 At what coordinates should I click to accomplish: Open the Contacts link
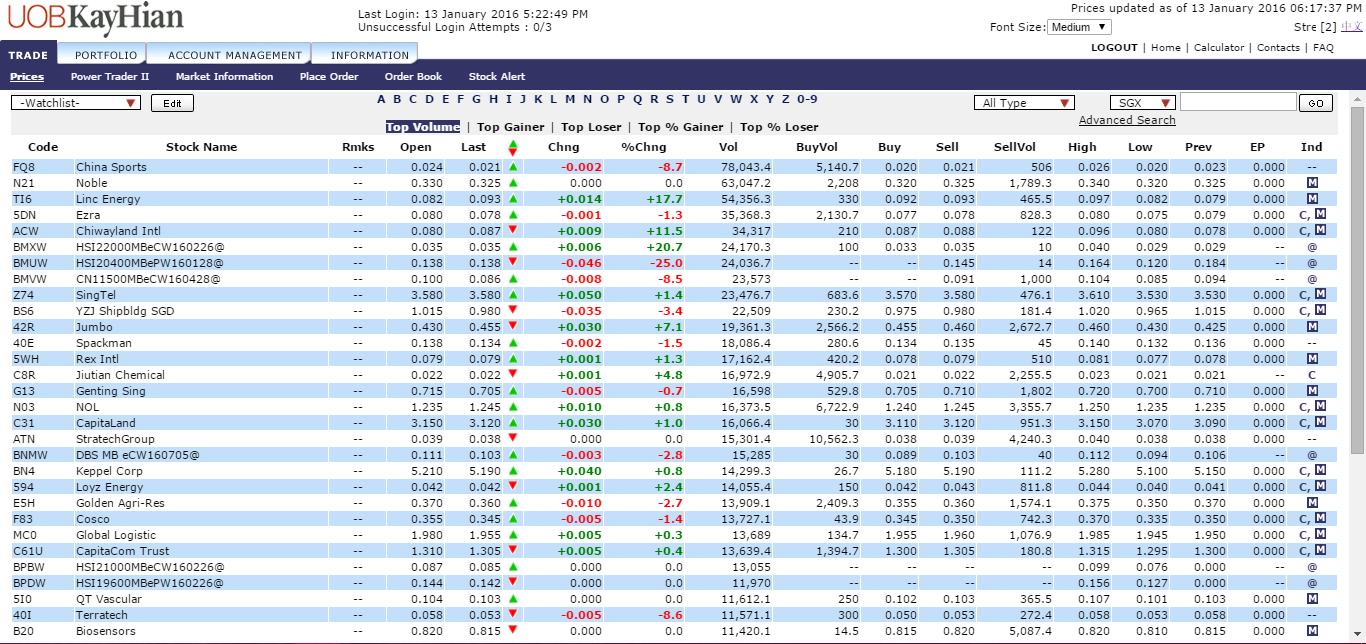pyautogui.click(x=1278, y=47)
